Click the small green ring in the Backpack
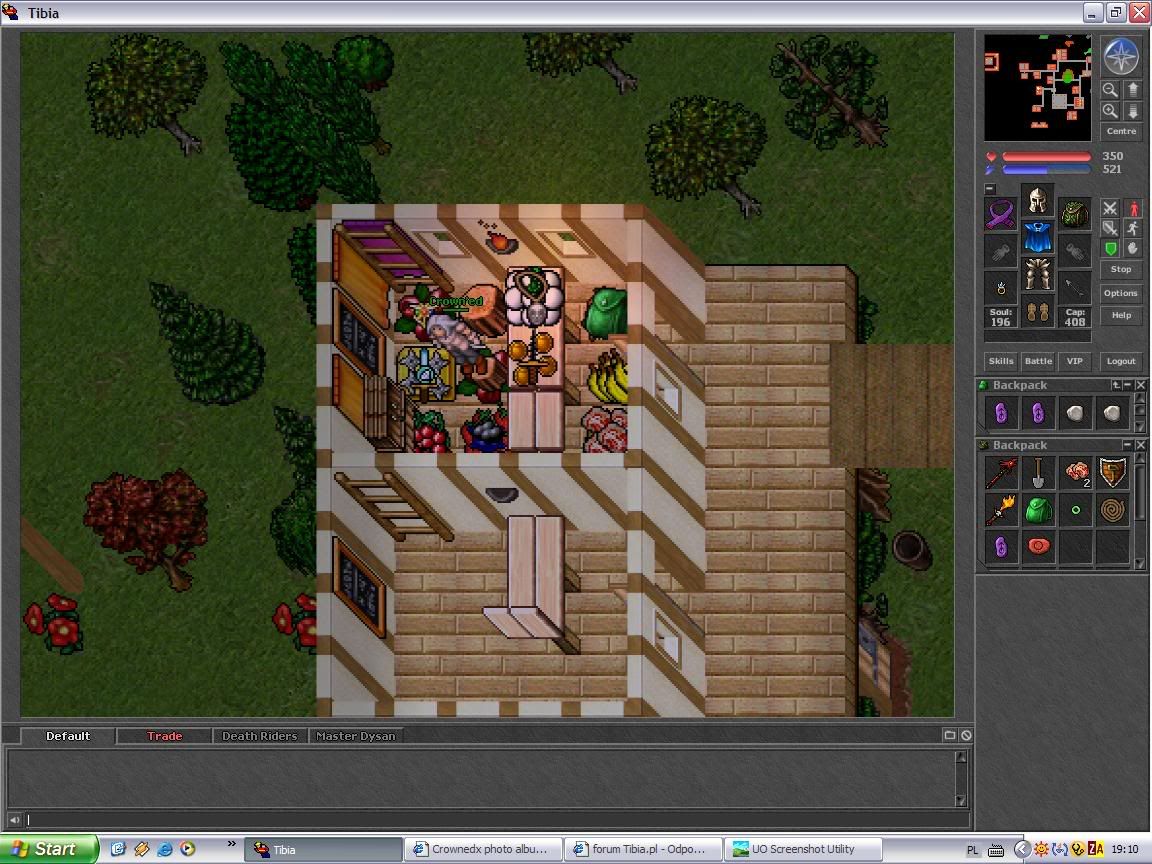 [1076, 510]
